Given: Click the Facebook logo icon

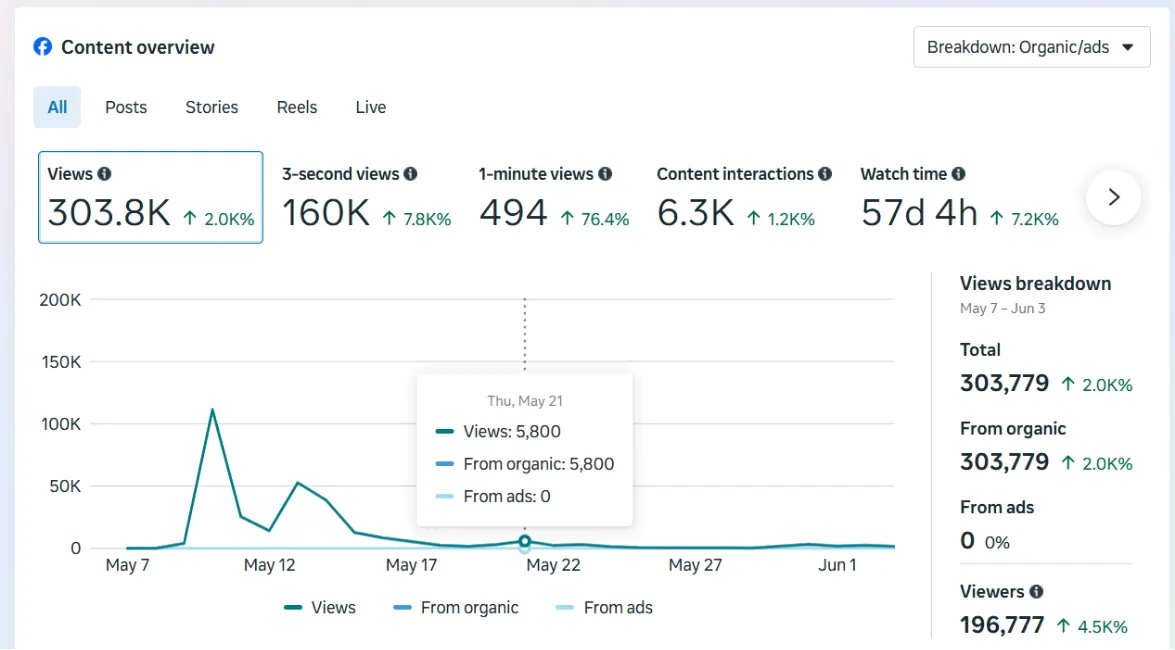Looking at the screenshot, I should 43,46.
